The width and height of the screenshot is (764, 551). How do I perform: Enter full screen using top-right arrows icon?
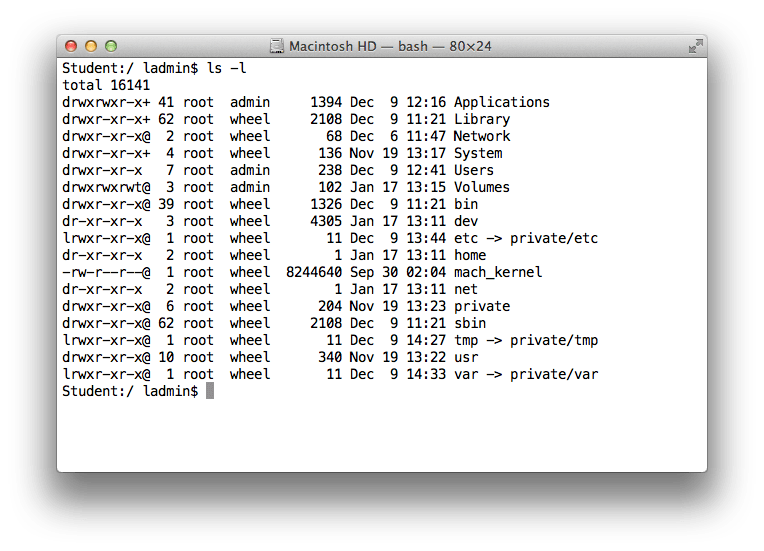click(x=694, y=46)
